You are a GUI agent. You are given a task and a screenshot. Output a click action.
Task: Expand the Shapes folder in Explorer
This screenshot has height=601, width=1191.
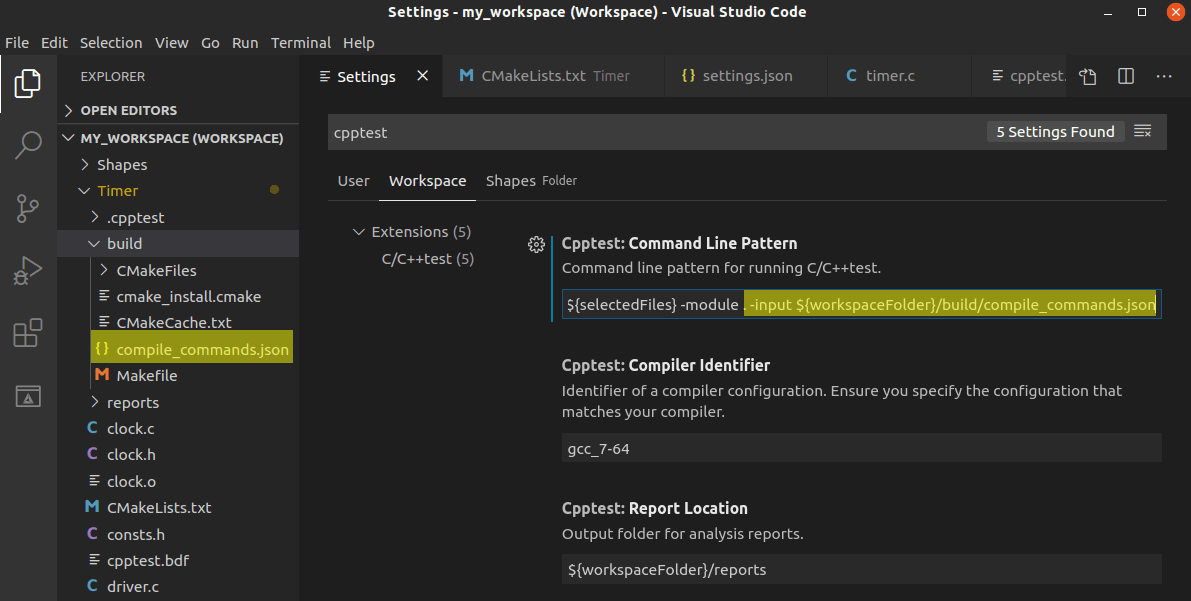pos(121,165)
